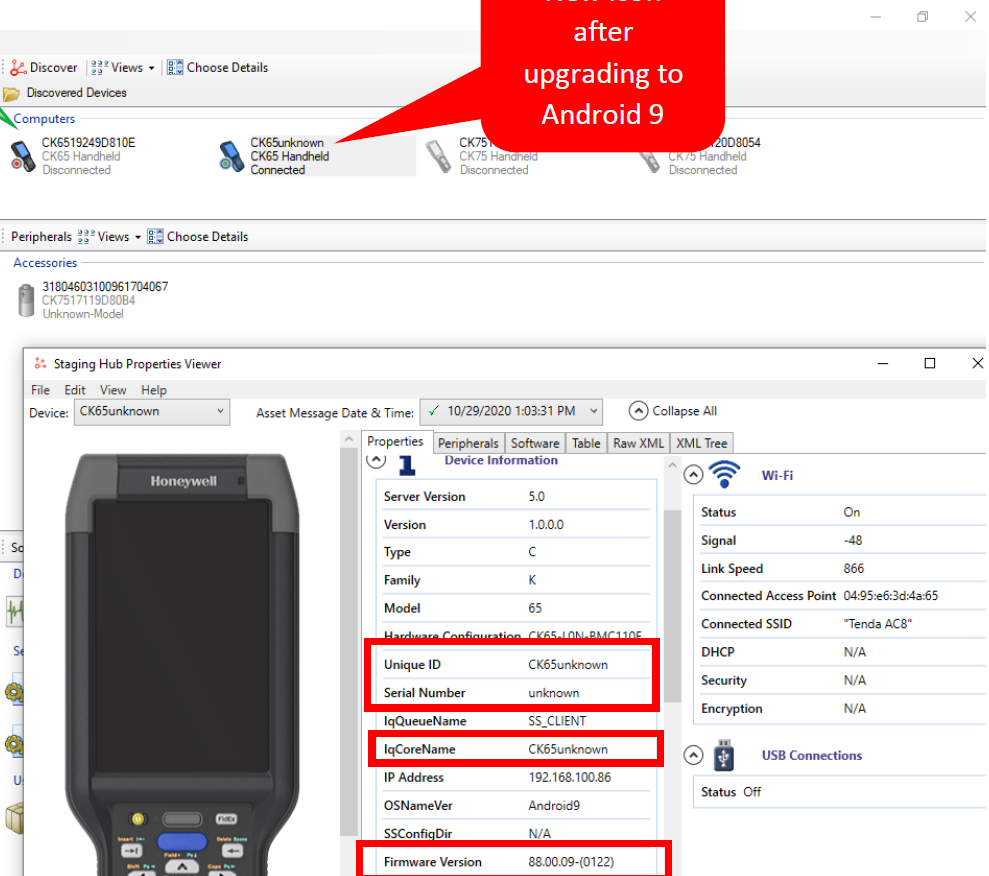Screen dimensions: 989x876
Task: Collapse the Device Information section
Action: tap(376, 459)
